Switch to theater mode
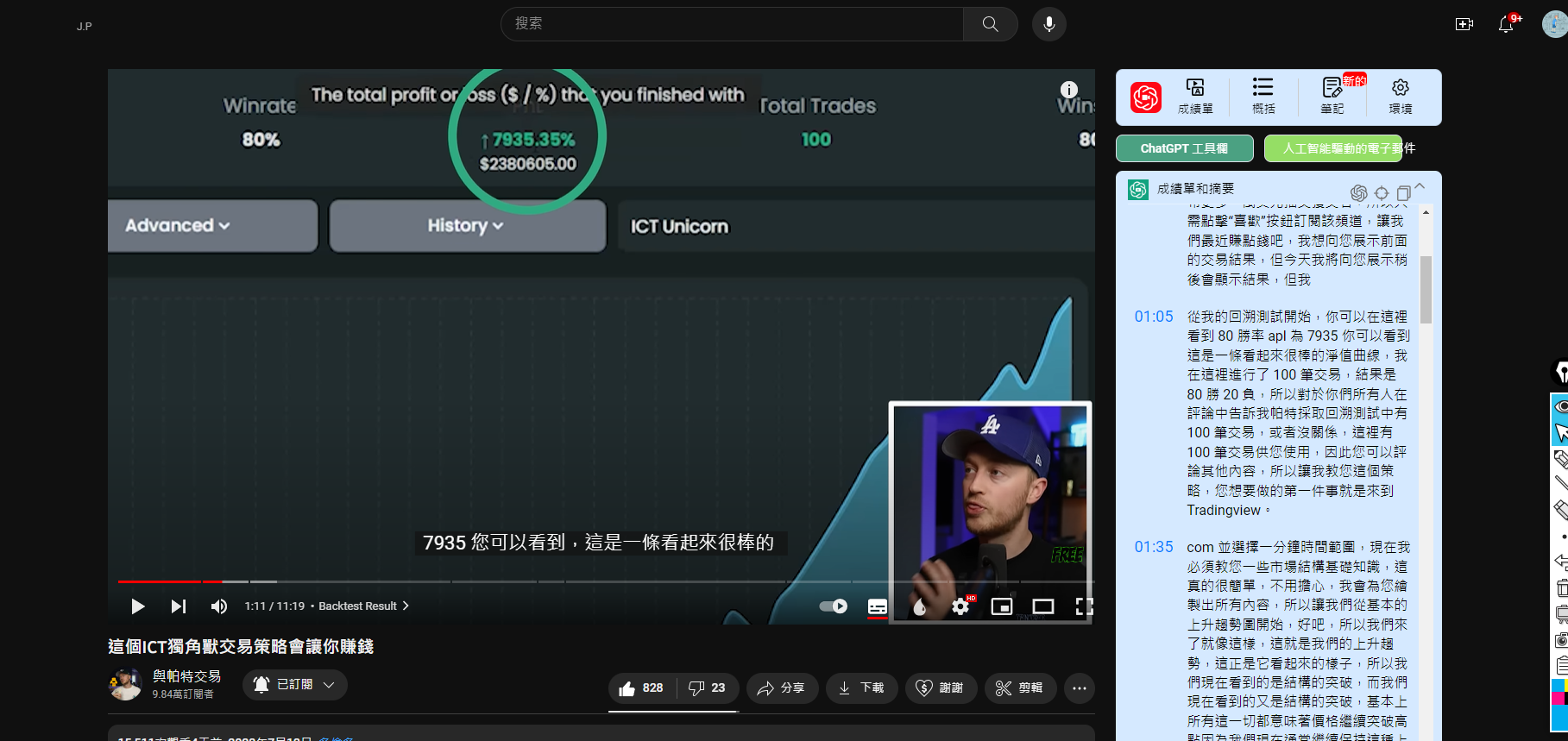The height and width of the screenshot is (741, 1568). [x=1043, y=606]
